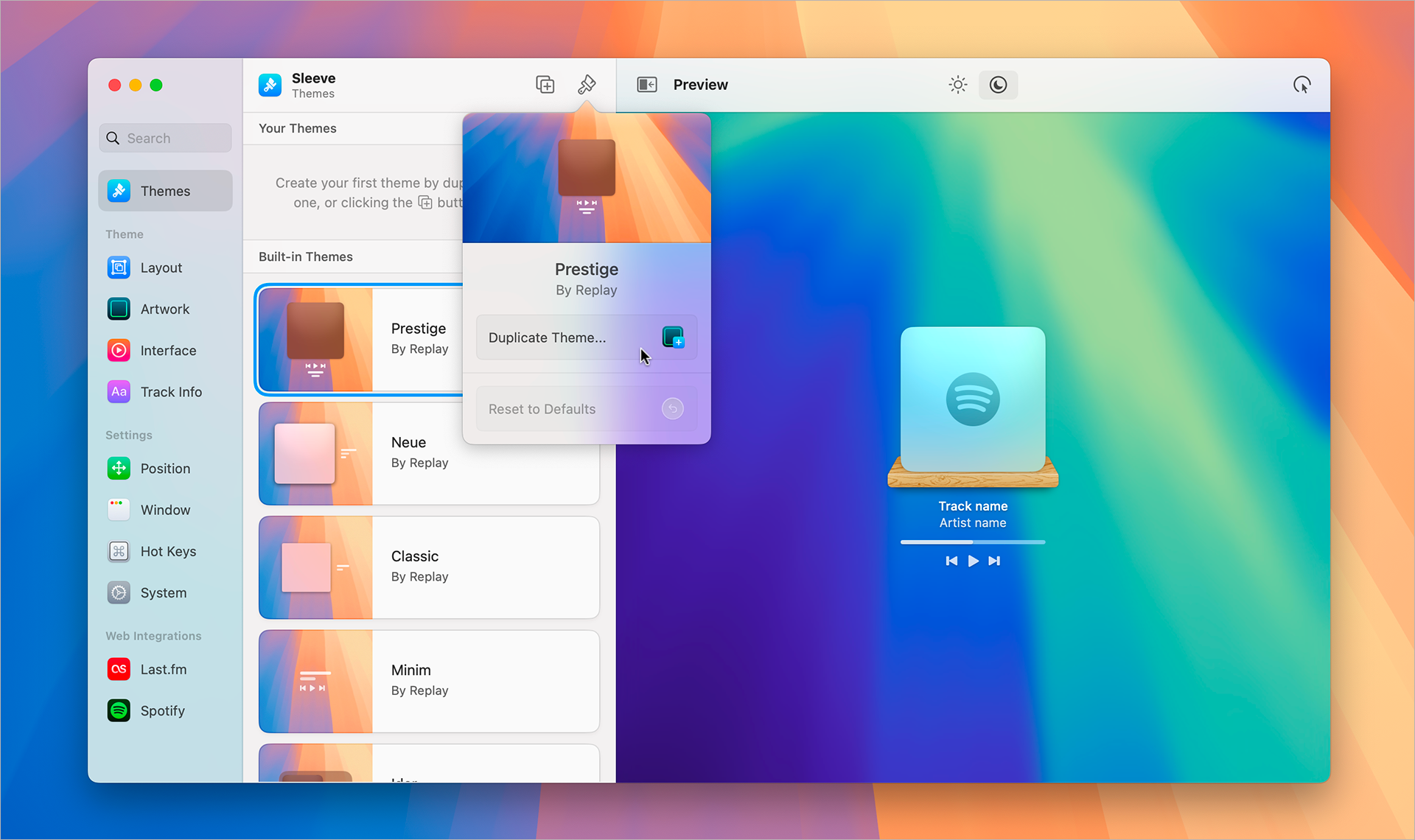The height and width of the screenshot is (840, 1415).
Task: Click the new theme plus icon in toolbar
Action: click(545, 85)
